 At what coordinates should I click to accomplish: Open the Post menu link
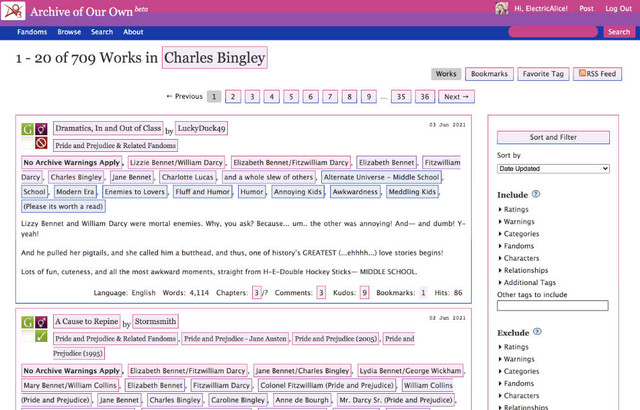[586, 9]
